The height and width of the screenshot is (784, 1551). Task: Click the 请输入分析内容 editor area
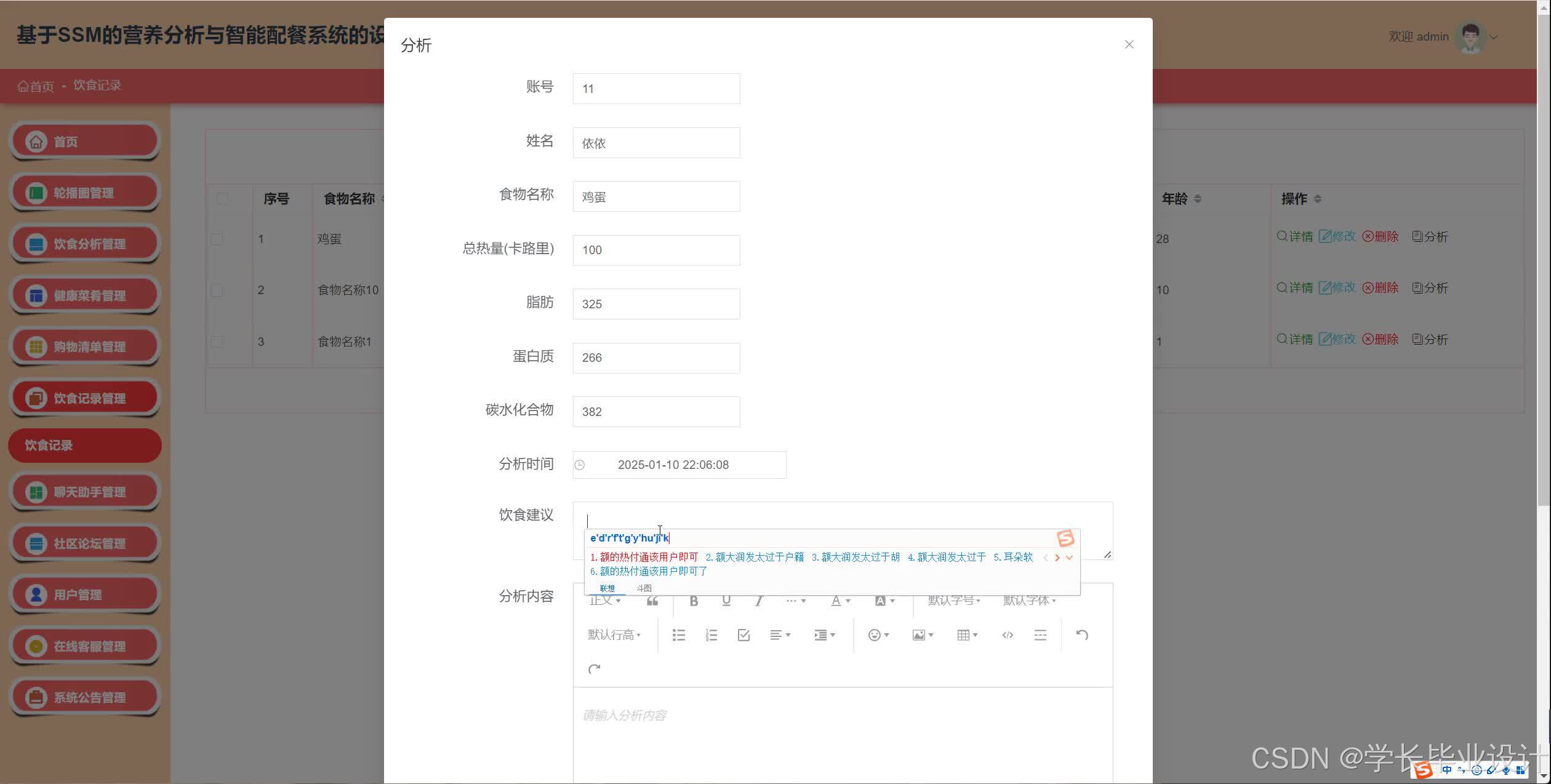coord(843,735)
